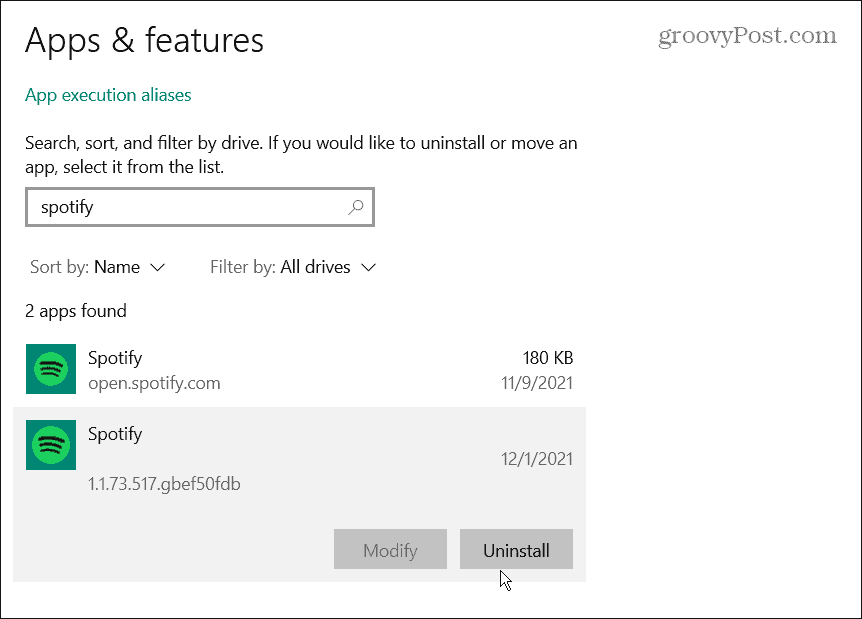Click the Spotify icon for the open.spotify.com entry
This screenshot has height=619, width=862.
click(x=50, y=370)
